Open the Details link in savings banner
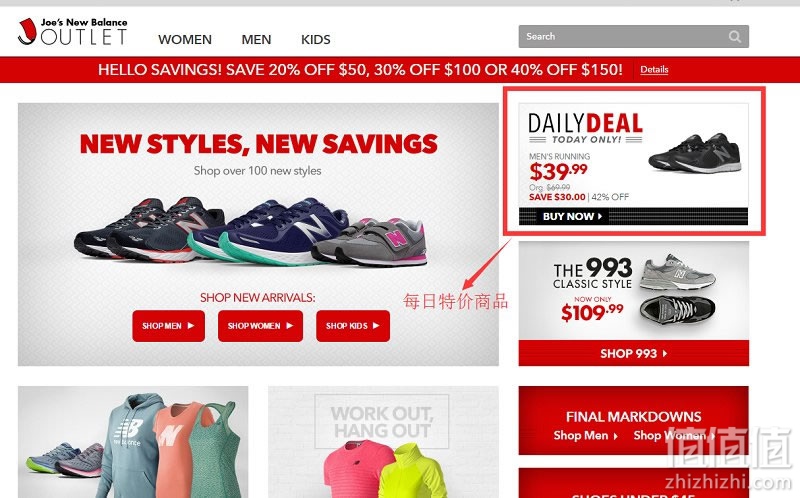The width and height of the screenshot is (800, 498). [654, 69]
